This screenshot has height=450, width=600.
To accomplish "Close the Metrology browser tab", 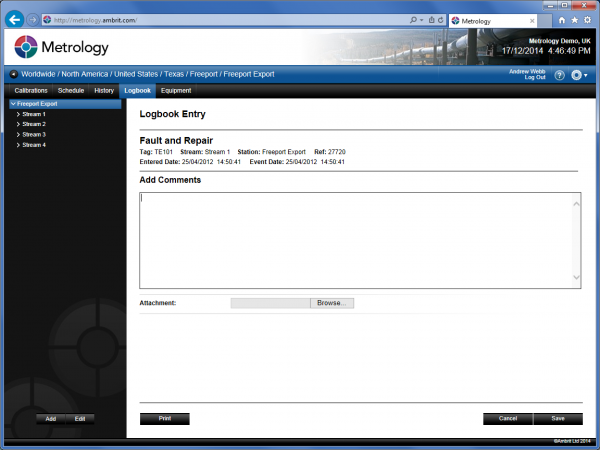I will click(532, 21).
